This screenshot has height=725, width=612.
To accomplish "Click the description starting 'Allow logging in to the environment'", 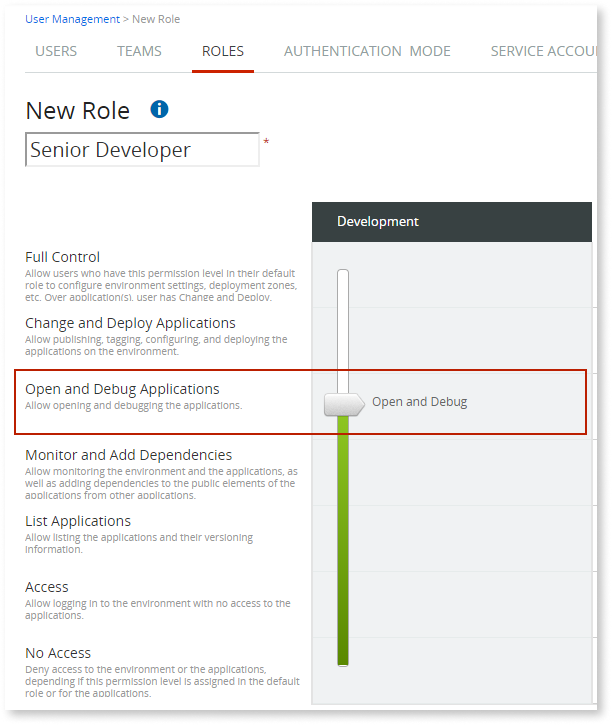I will coord(158,609).
